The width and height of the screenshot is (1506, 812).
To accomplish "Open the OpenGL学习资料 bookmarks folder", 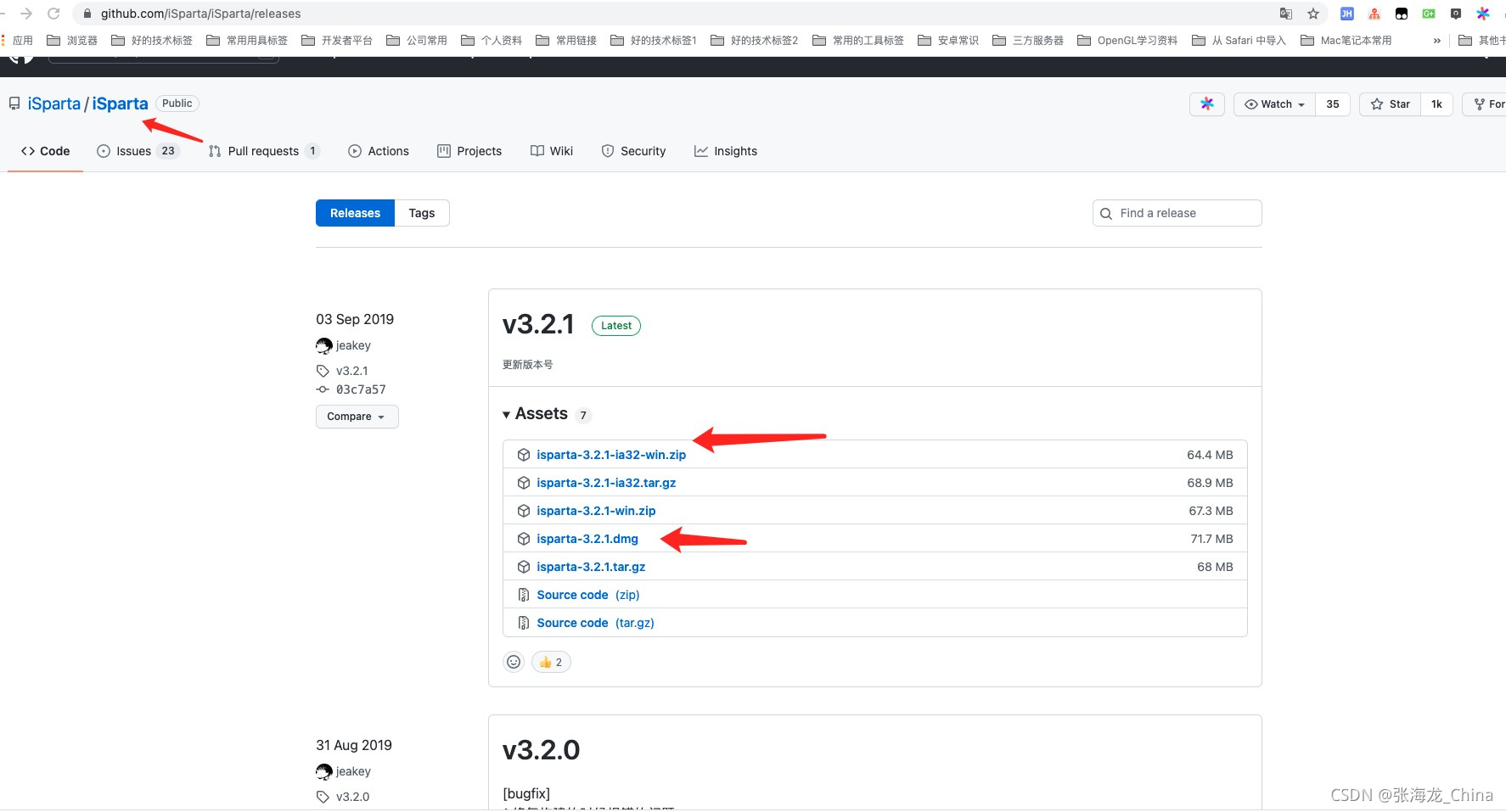I will (1127, 40).
